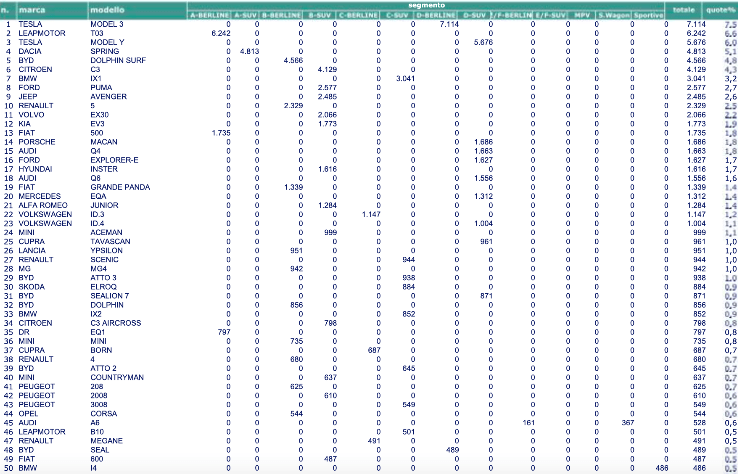Select the 'A-BERLINE' segment header

tap(208, 16)
